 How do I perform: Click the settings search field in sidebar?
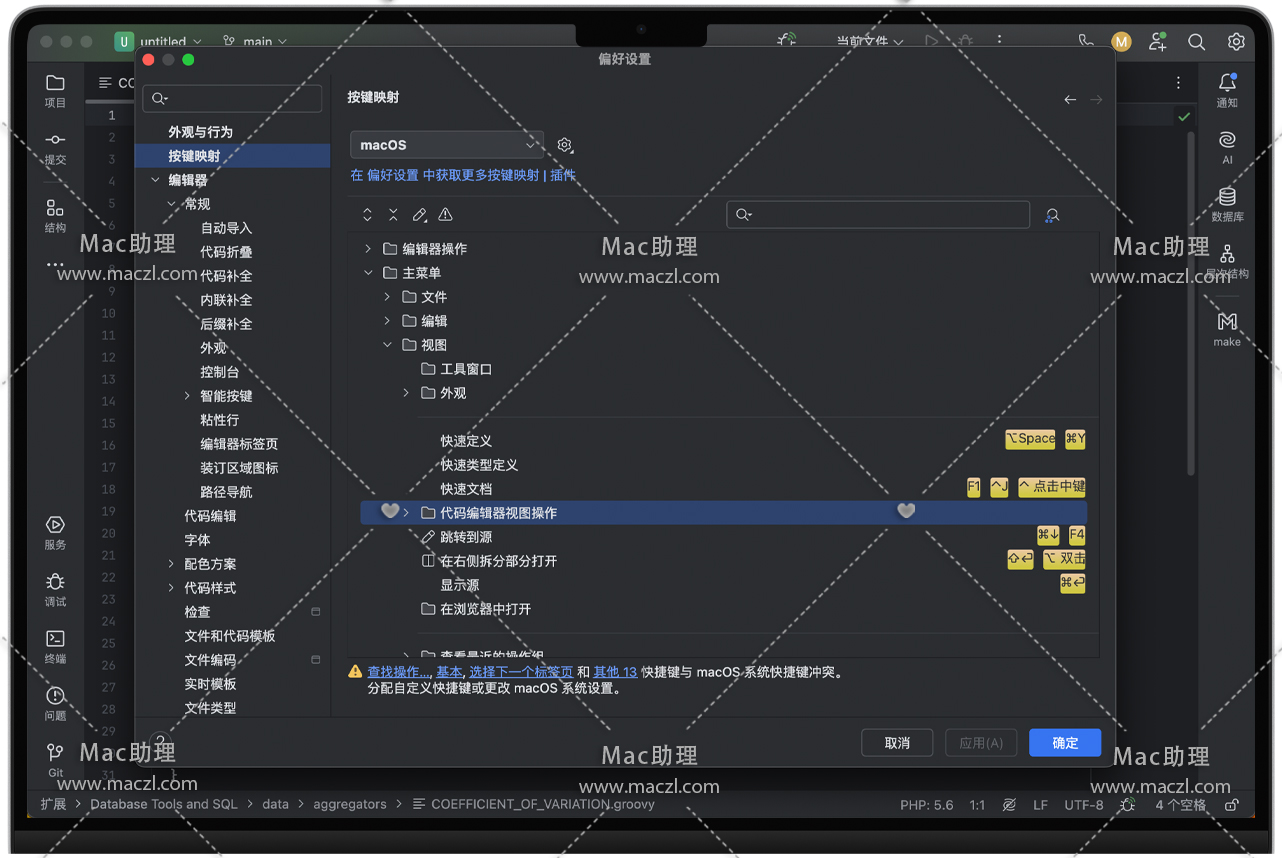(232, 98)
